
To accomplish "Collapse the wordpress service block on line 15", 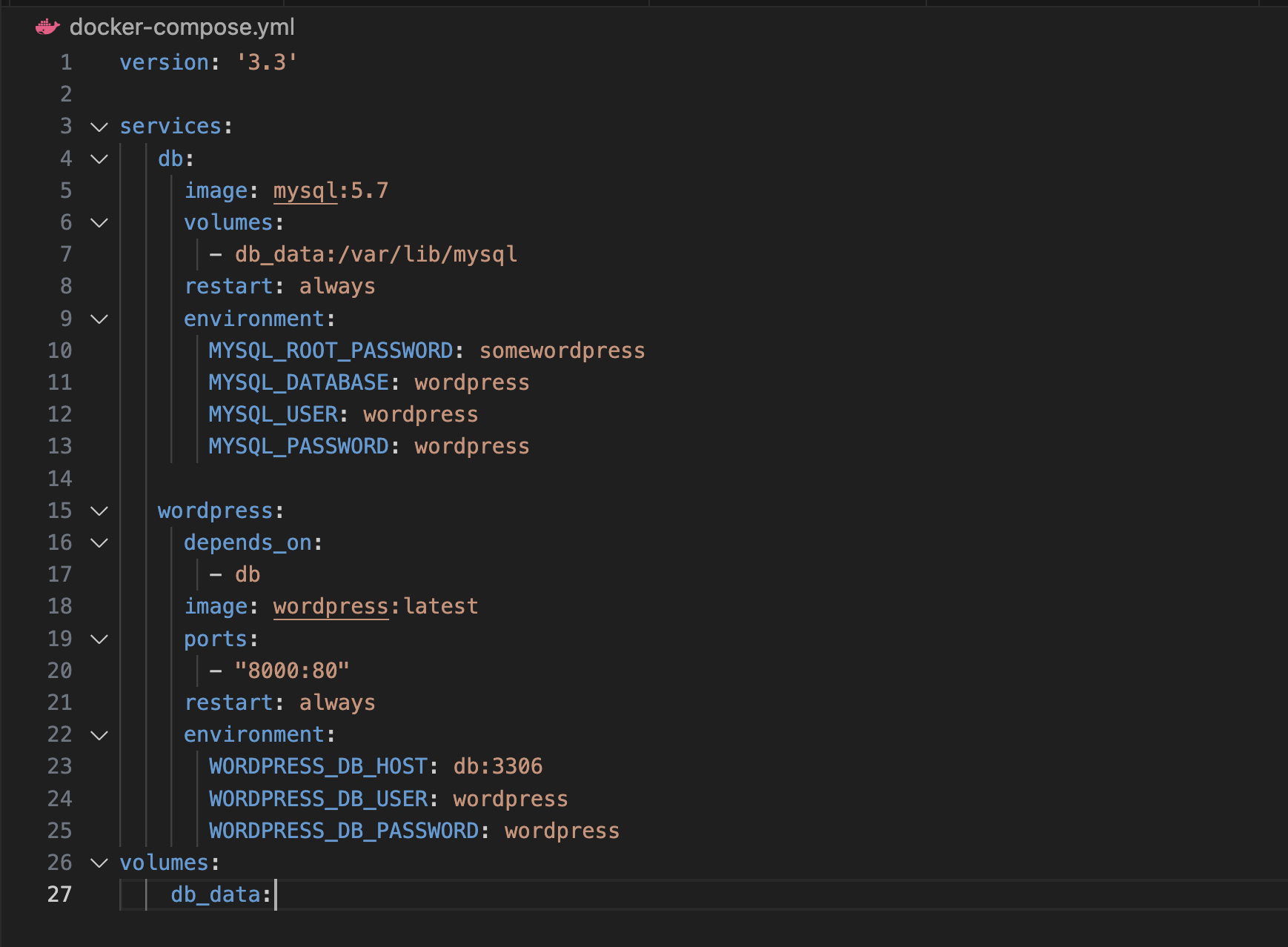I will (x=99, y=511).
